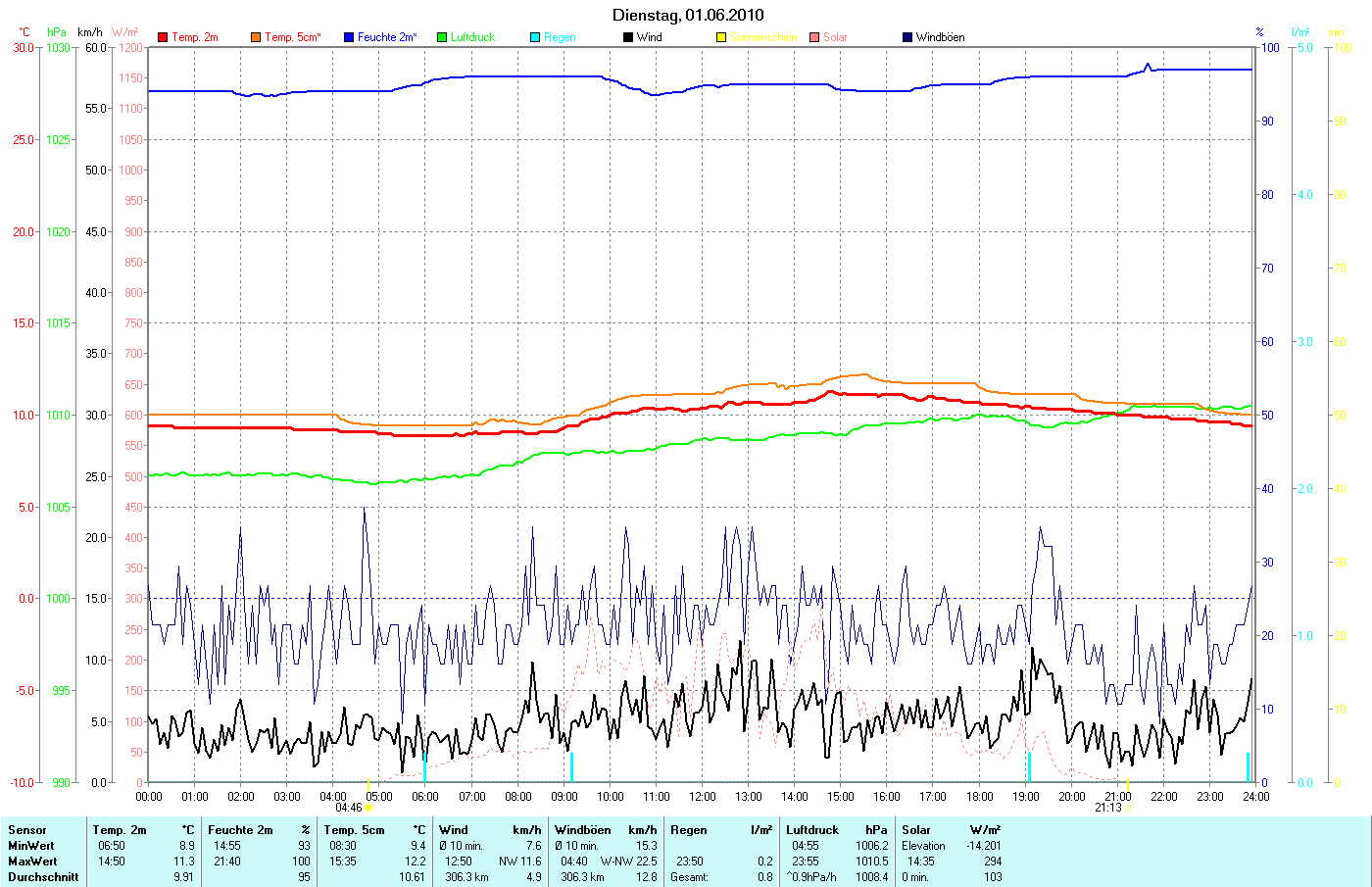This screenshot has width=1372, height=887.
Task: Click the Durchschnitt row label
Action: point(43,877)
